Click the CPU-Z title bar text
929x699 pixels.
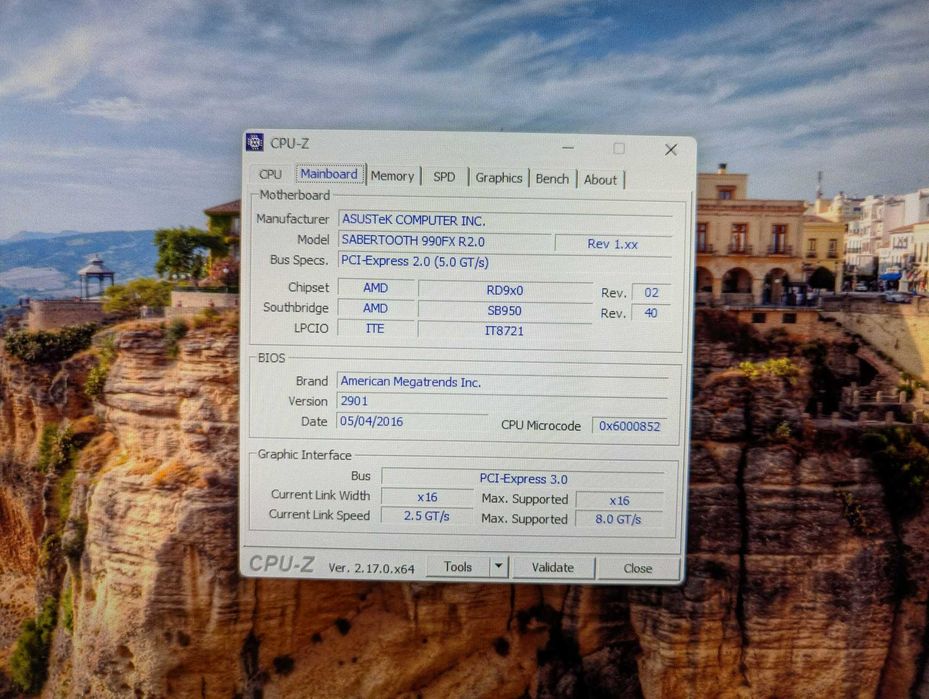pos(290,143)
